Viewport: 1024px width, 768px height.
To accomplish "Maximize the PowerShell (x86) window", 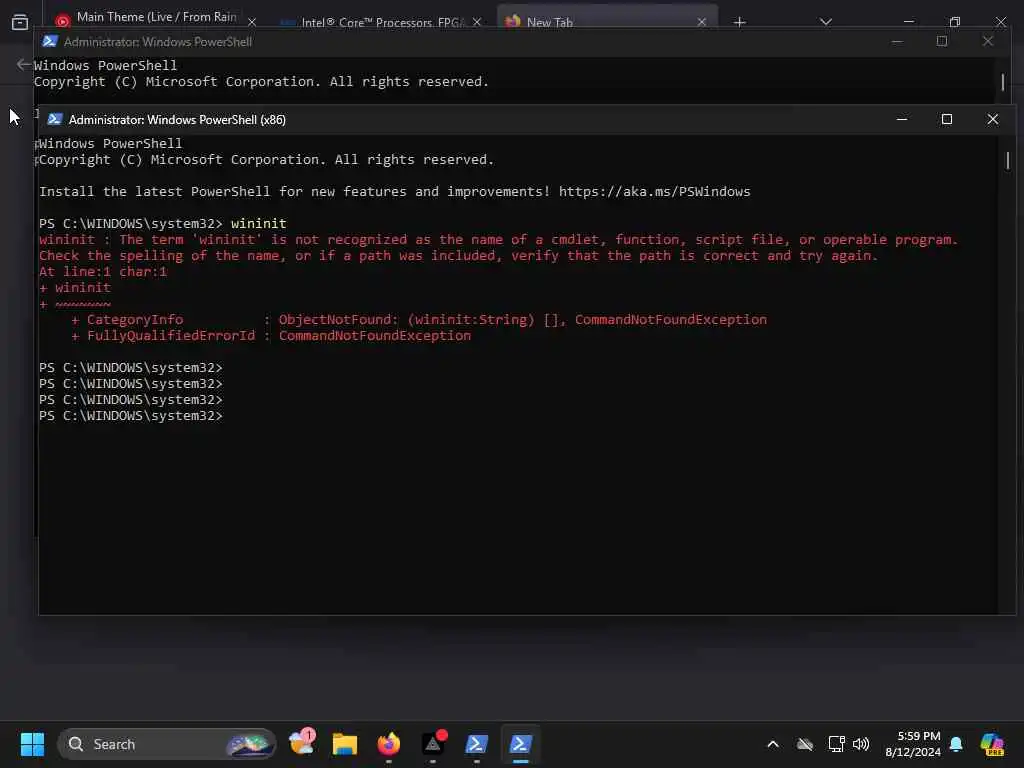I will pyautogui.click(x=946, y=119).
